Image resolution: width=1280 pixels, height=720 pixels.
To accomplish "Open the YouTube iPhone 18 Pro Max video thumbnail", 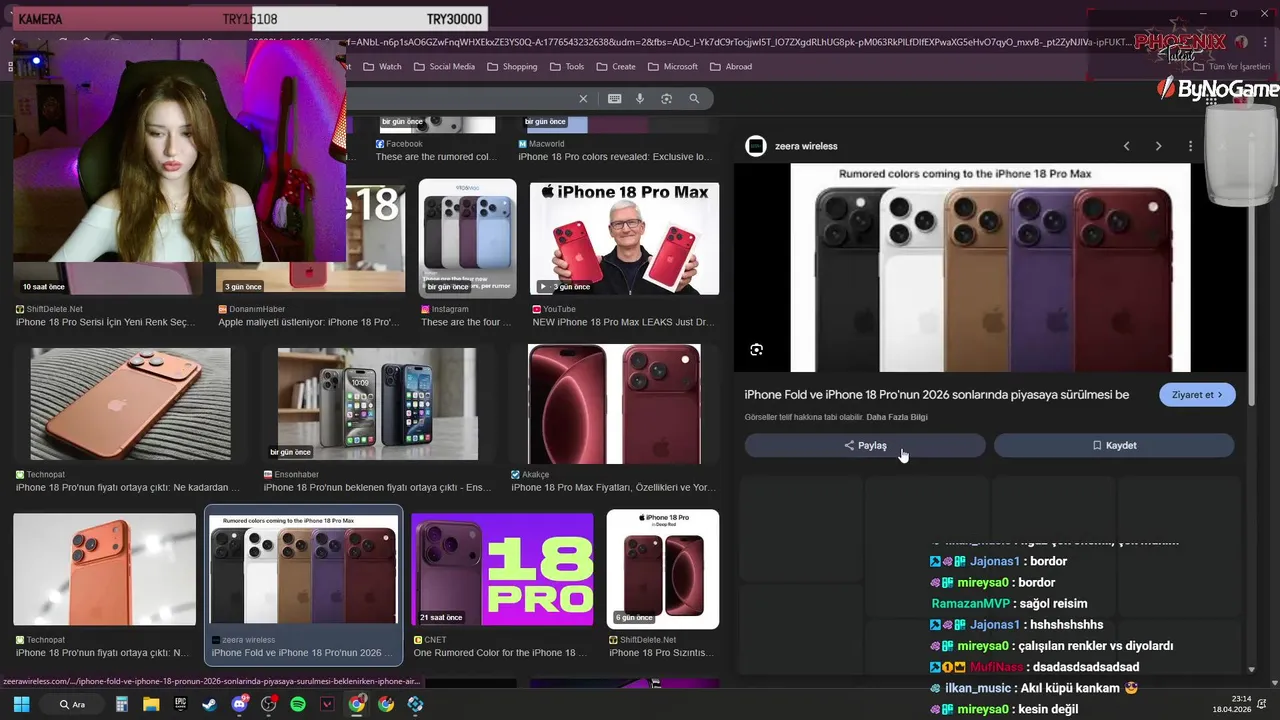I will point(624,238).
